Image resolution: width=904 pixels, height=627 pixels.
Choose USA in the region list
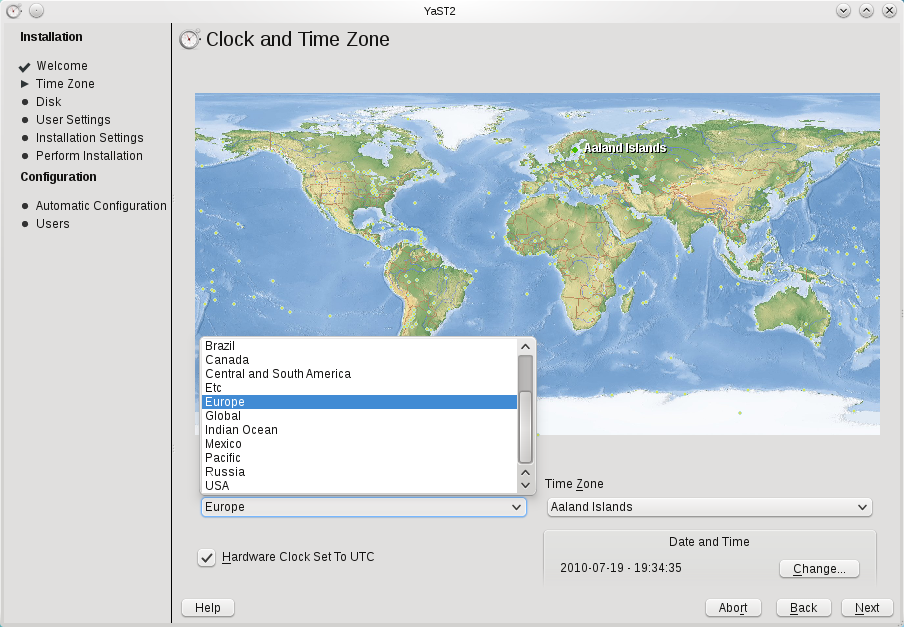(x=217, y=486)
